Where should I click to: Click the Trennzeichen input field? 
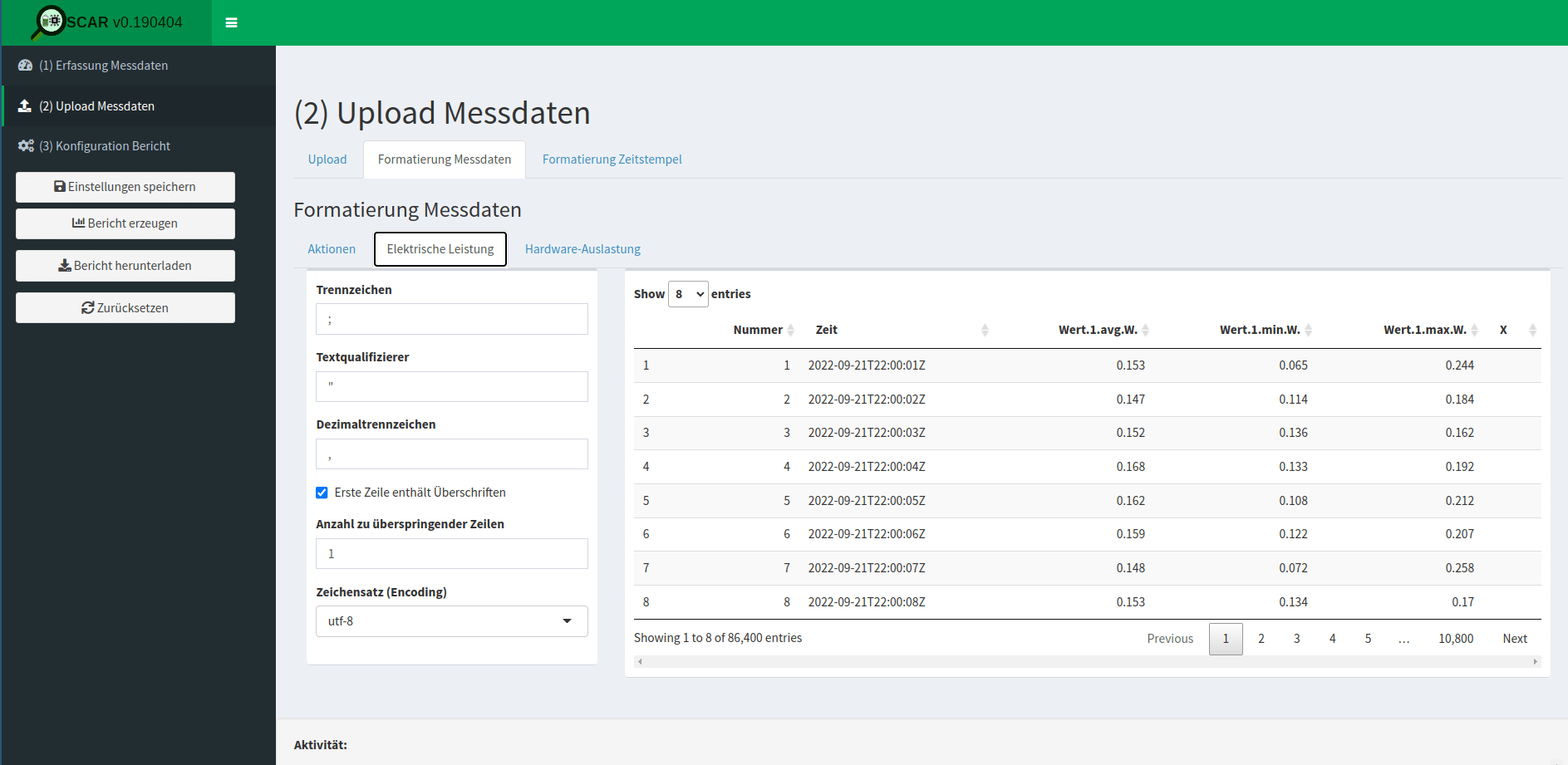[451, 319]
